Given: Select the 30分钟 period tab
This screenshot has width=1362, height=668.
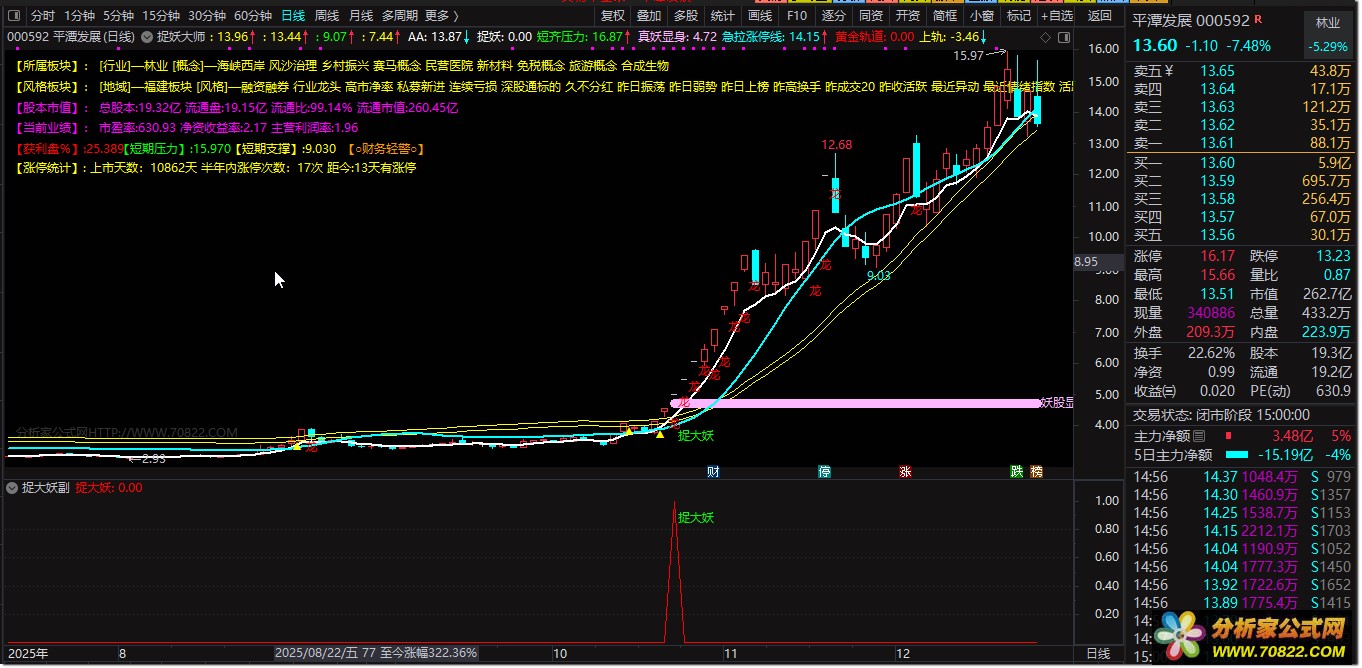Looking at the screenshot, I should [207, 16].
